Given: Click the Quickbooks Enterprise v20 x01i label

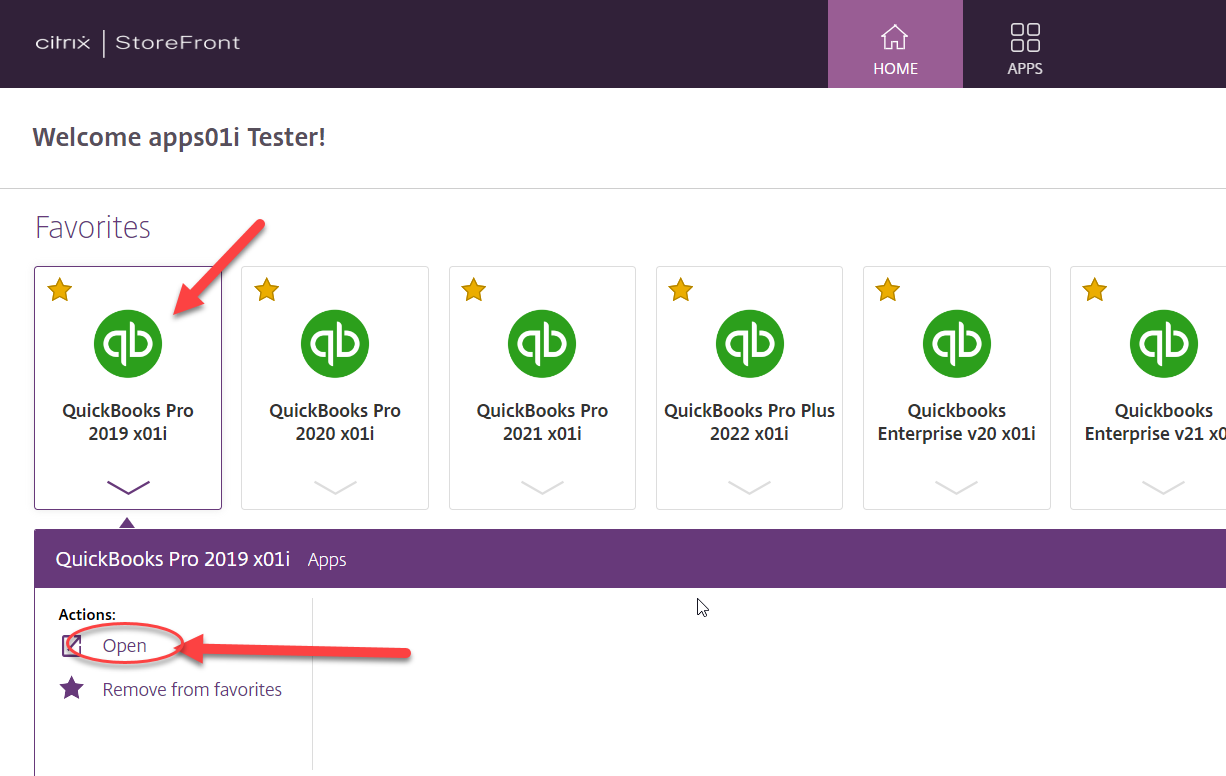Looking at the screenshot, I should [x=956, y=422].
